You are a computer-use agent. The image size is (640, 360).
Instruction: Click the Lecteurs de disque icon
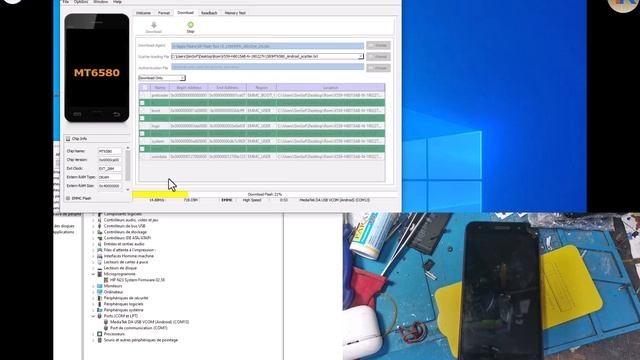click(99, 268)
